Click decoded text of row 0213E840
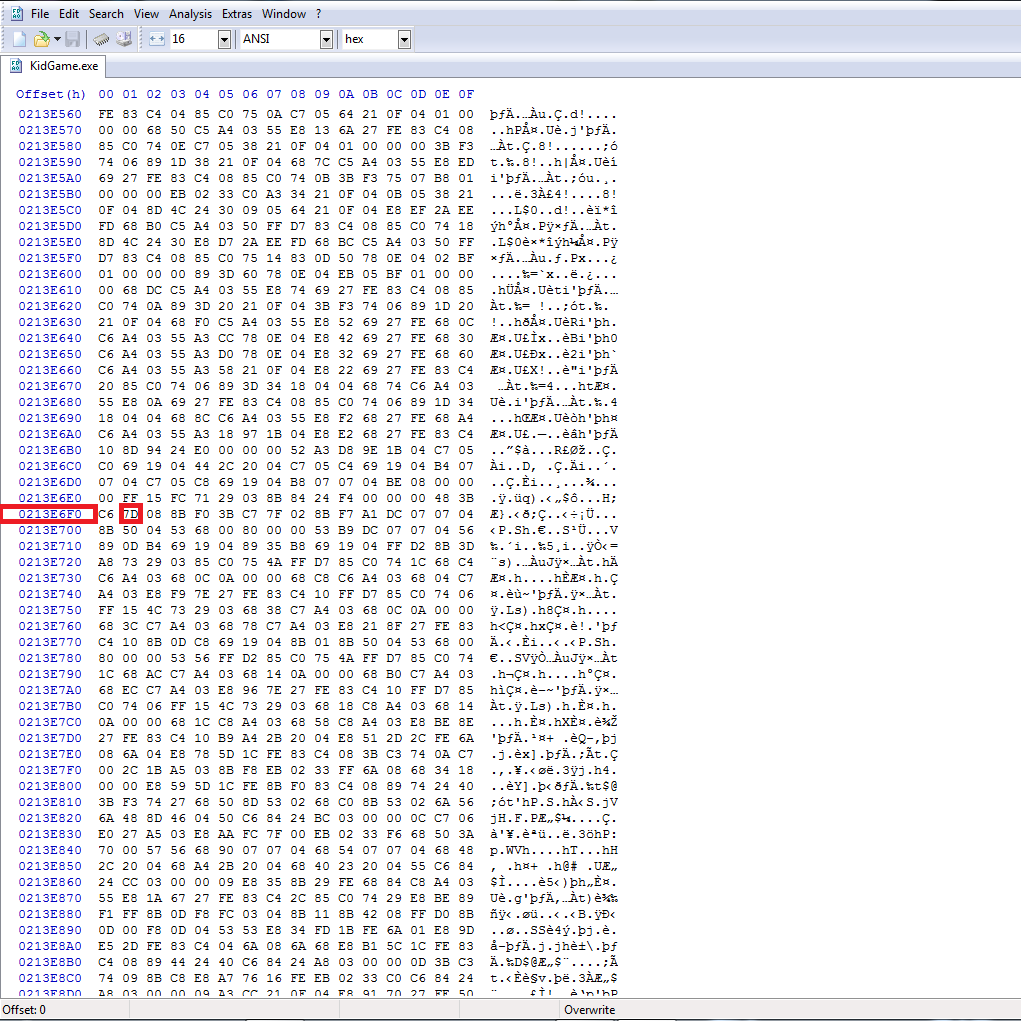This screenshot has height=1021, width=1021. coord(554,850)
